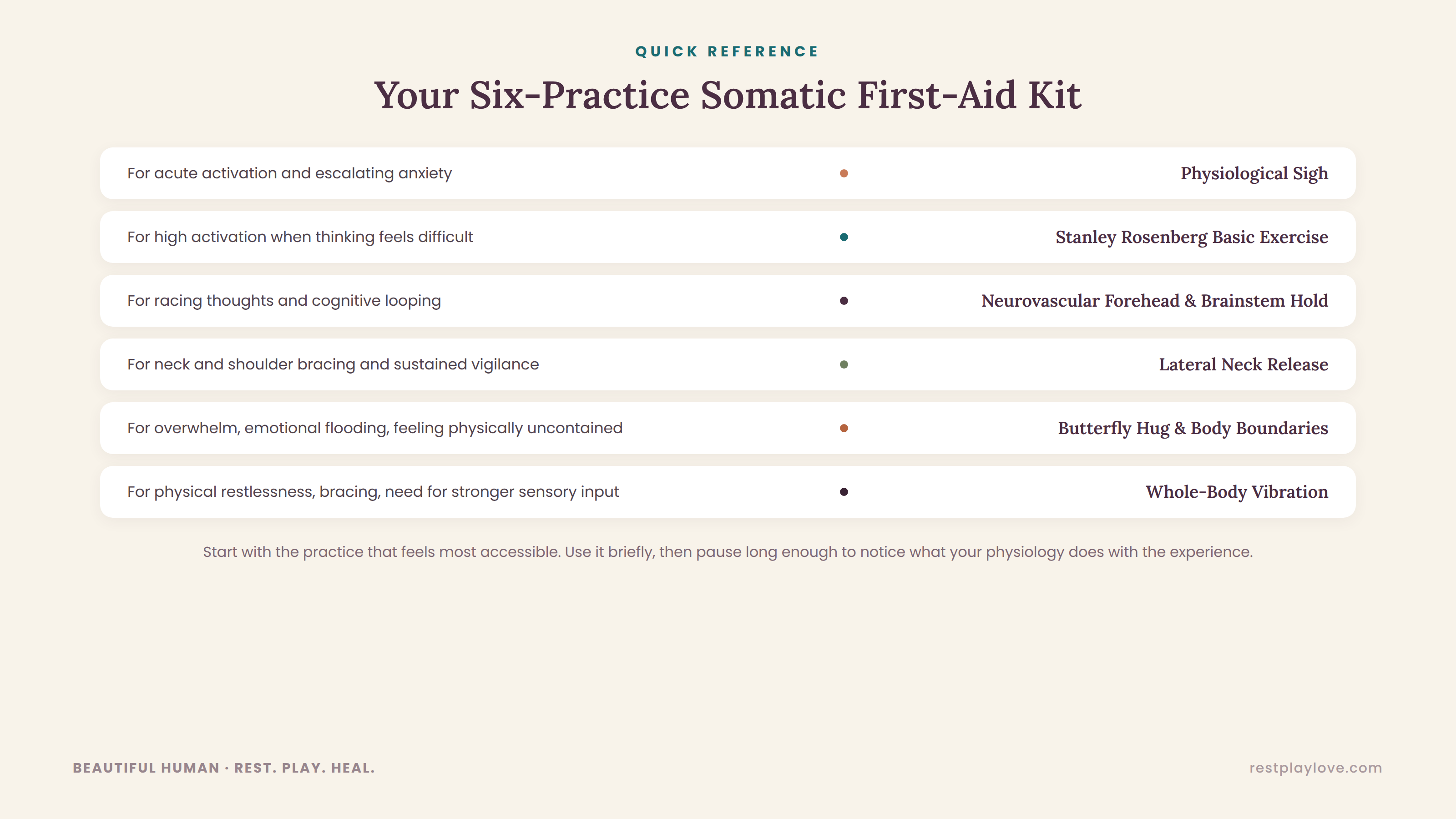Click the physical restlessness description text

point(373,492)
